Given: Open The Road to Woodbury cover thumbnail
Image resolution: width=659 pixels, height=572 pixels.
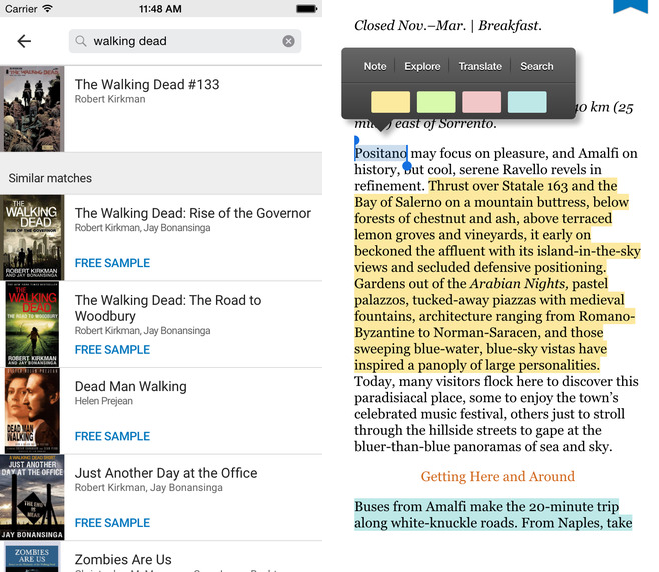Looking at the screenshot, I should pyautogui.click(x=32, y=324).
